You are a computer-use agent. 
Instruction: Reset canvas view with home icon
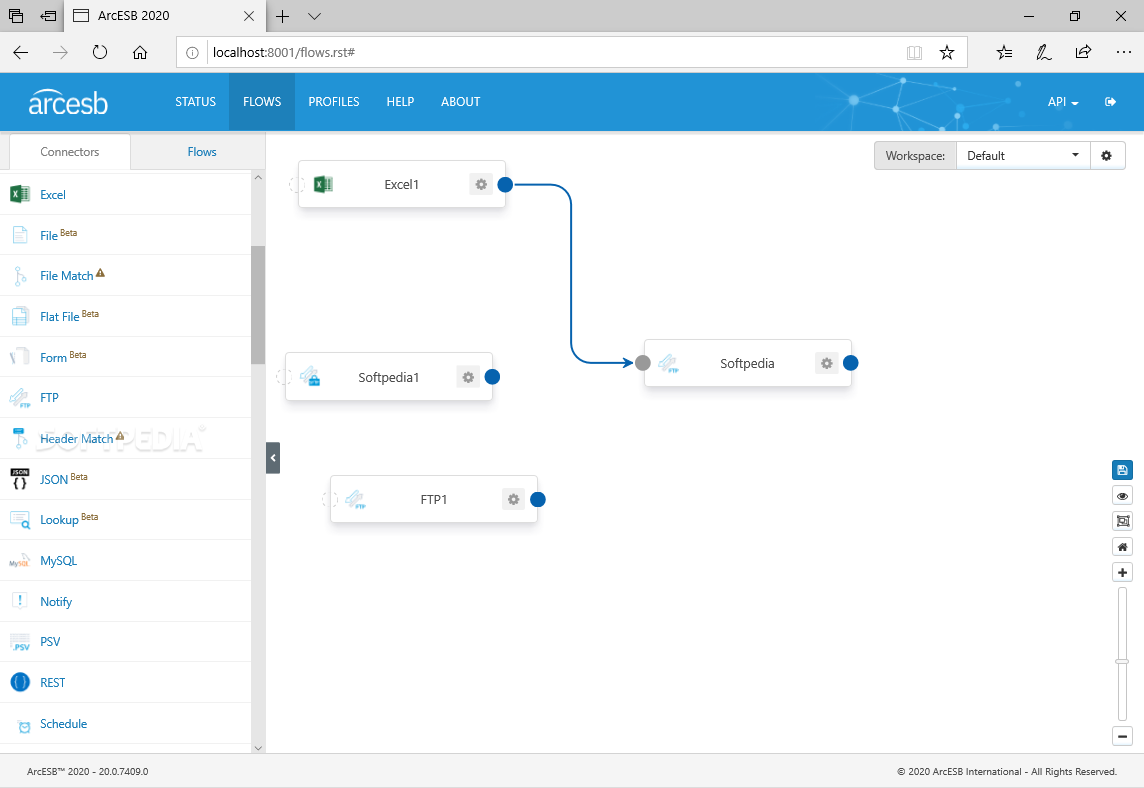tap(1122, 546)
